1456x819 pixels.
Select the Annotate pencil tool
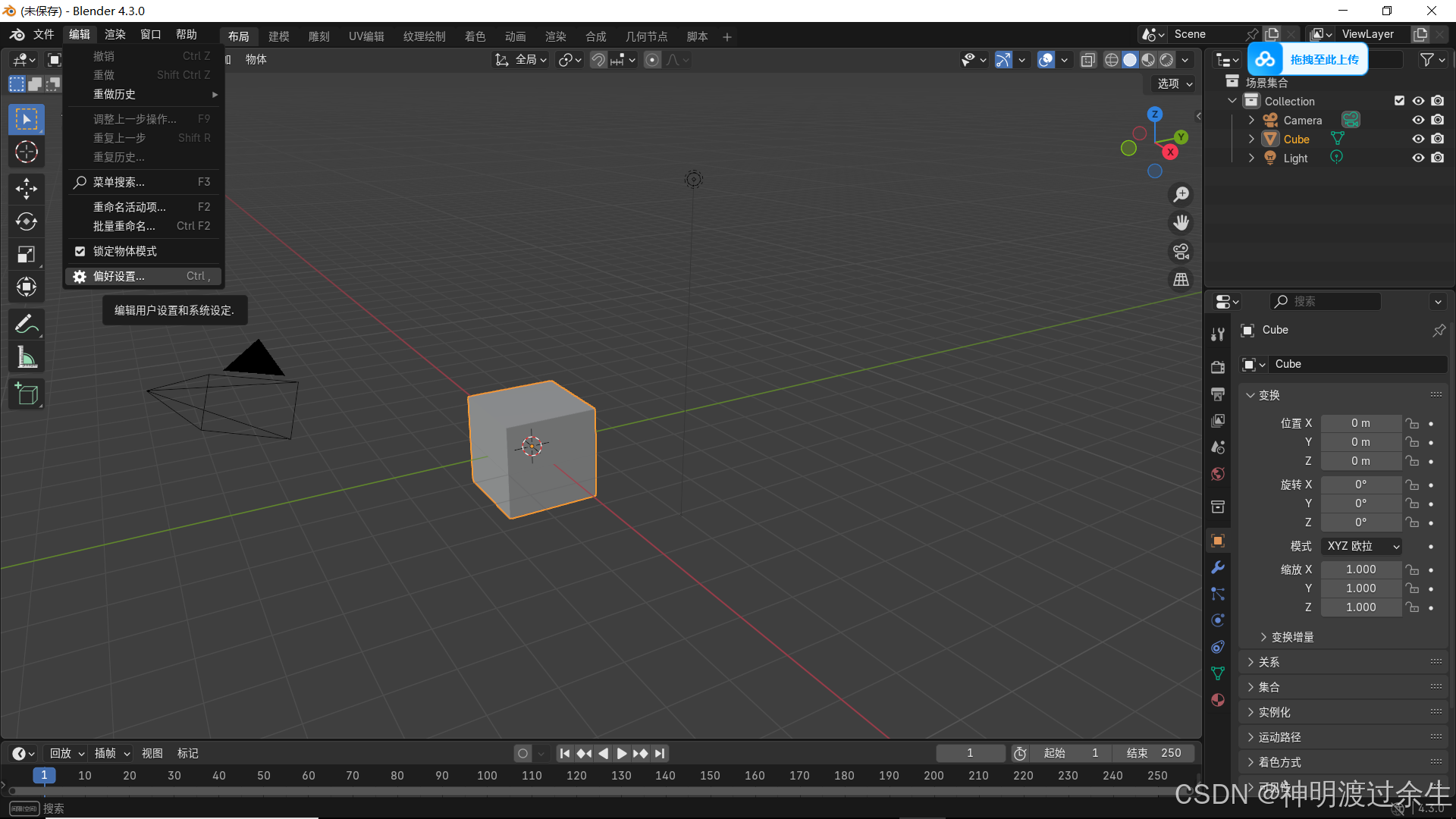(27, 325)
